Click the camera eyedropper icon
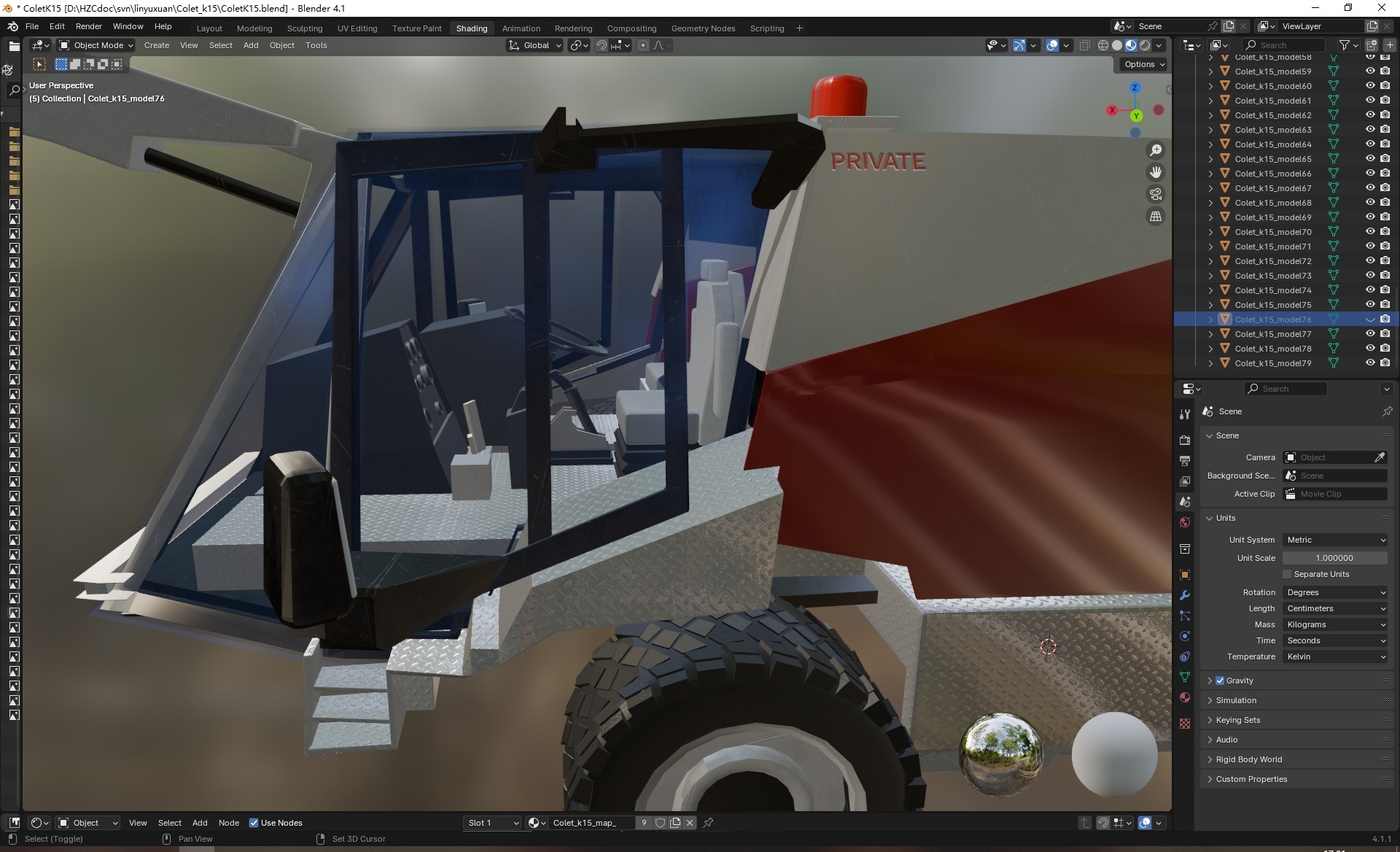 pyautogui.click(x=1380, y=457)
